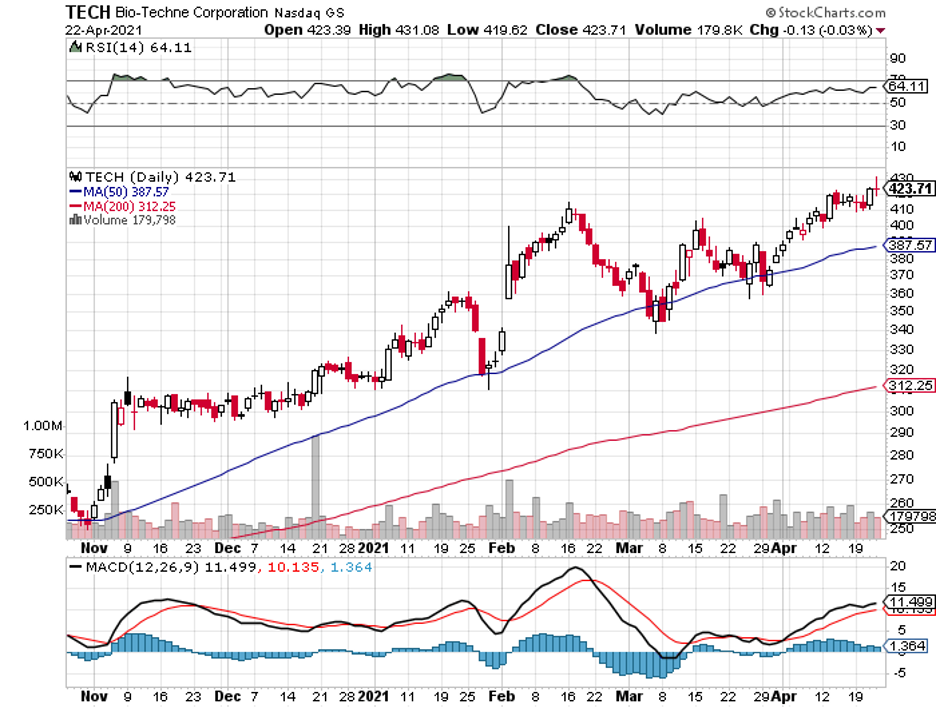Select the Low 419.62 value
The width and height of the screenshot is (936, 708).
click(x=487, y=30)
